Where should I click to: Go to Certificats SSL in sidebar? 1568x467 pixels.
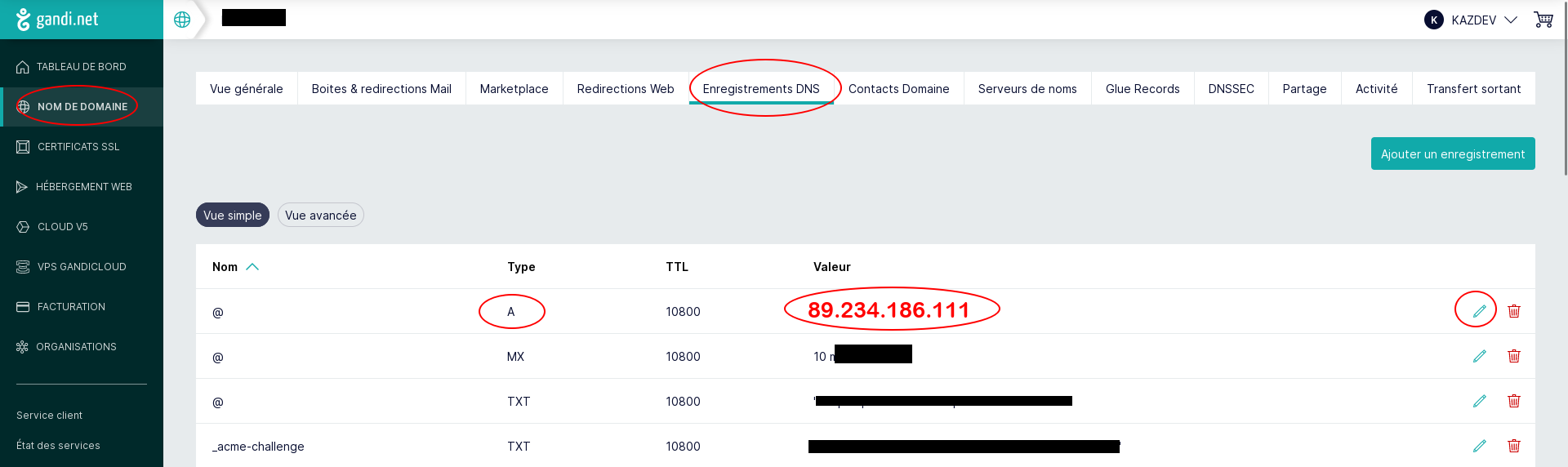pyautogui.click(x=78, y=147)
